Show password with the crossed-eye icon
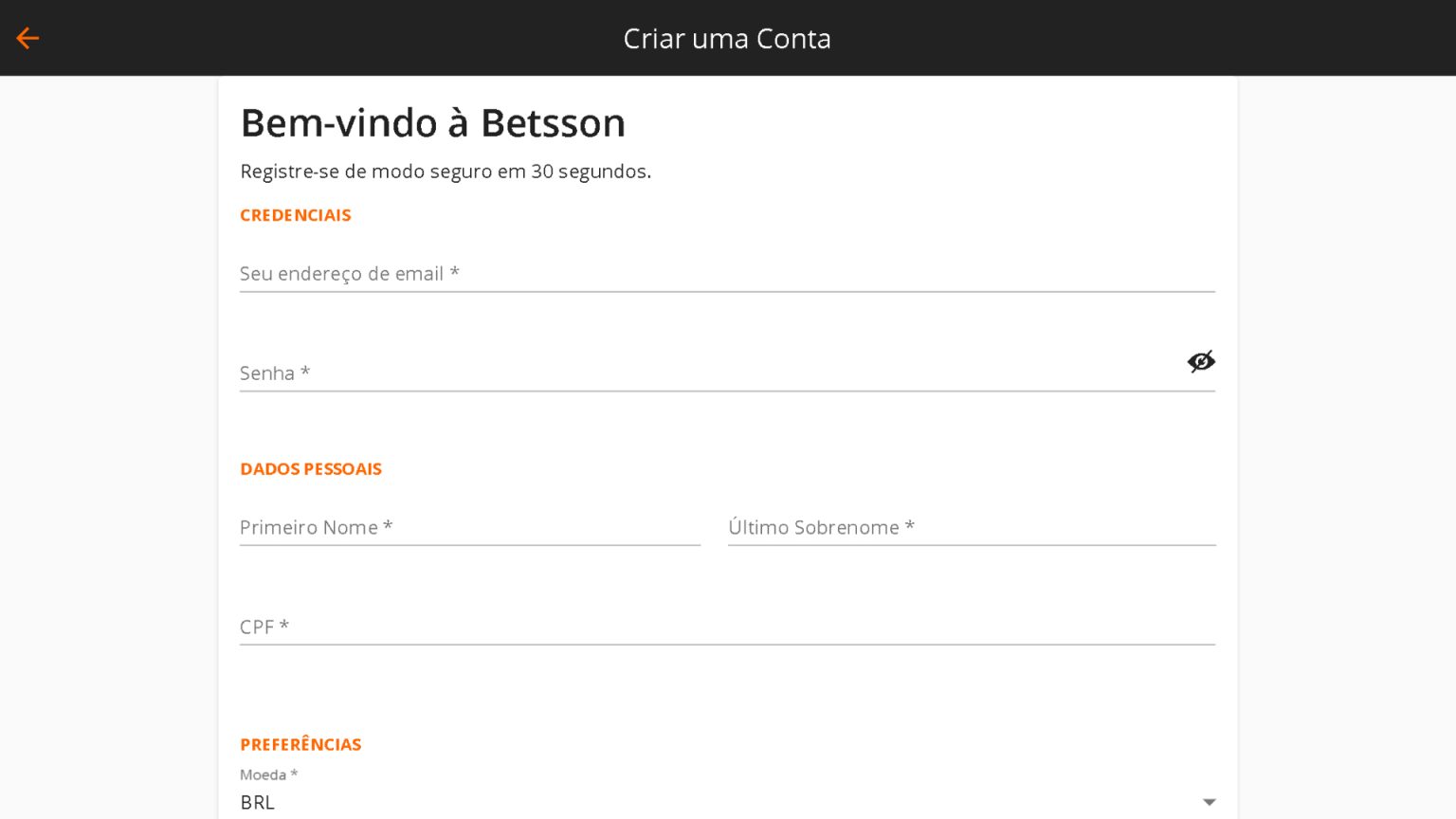This screenshot has height=819, width=1456. pyautogui.click(x=1201, y=361)
